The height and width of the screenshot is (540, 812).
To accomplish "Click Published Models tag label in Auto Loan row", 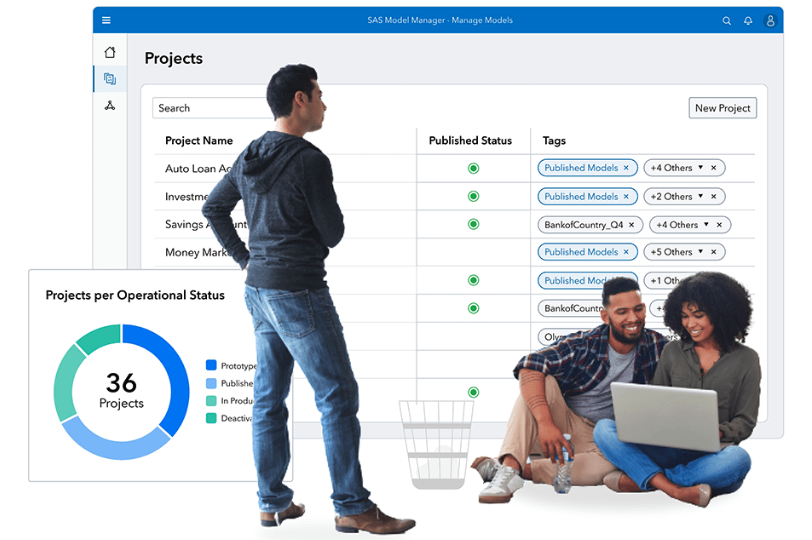I will [581, 168].
